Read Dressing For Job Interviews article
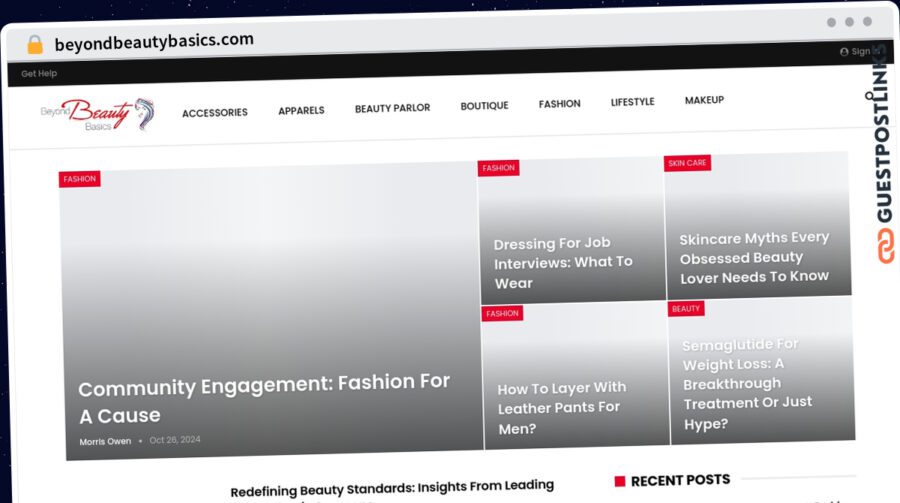Screen dimensions: 900x503 563,263
